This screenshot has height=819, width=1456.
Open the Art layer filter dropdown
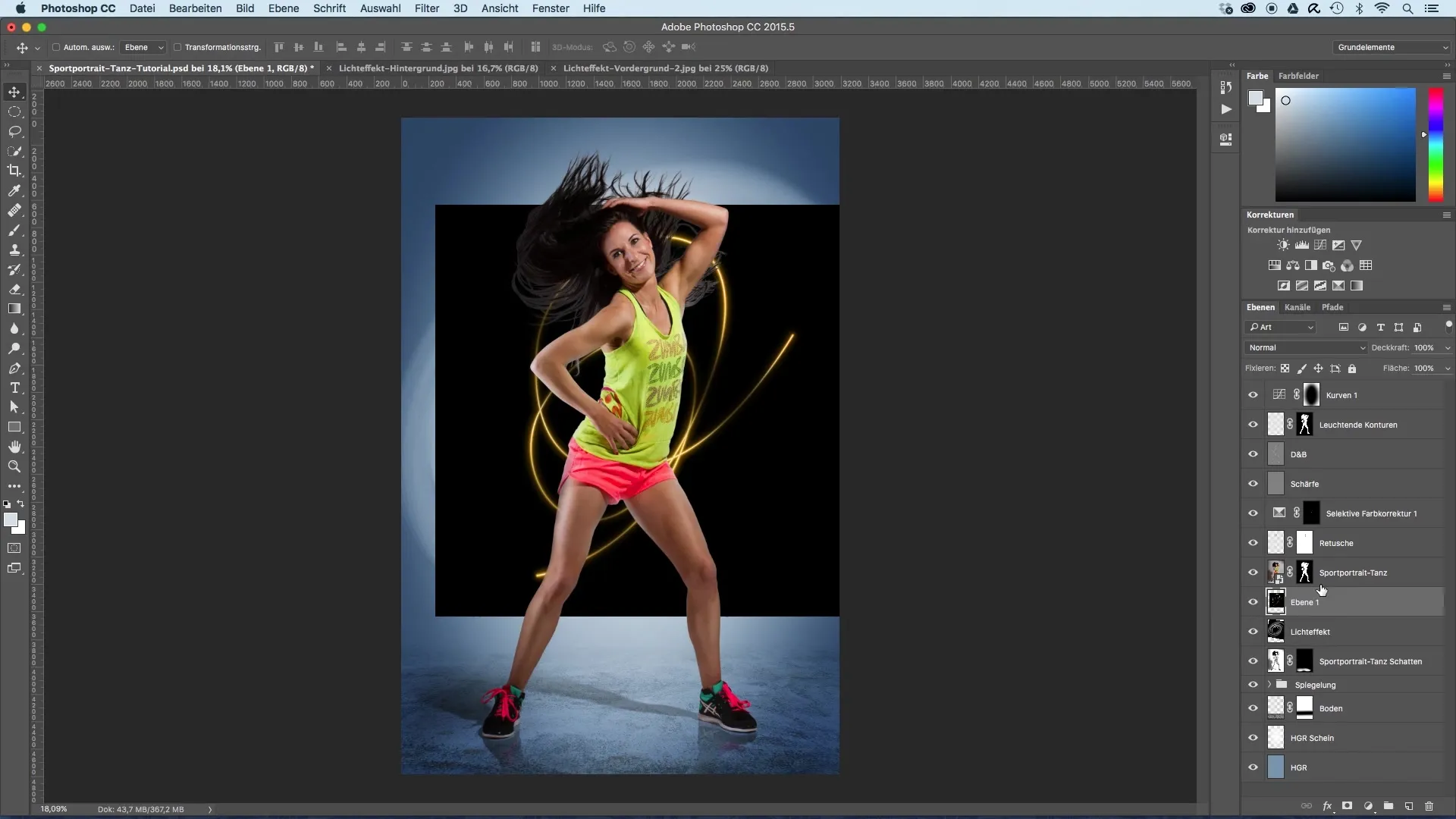1281,327
